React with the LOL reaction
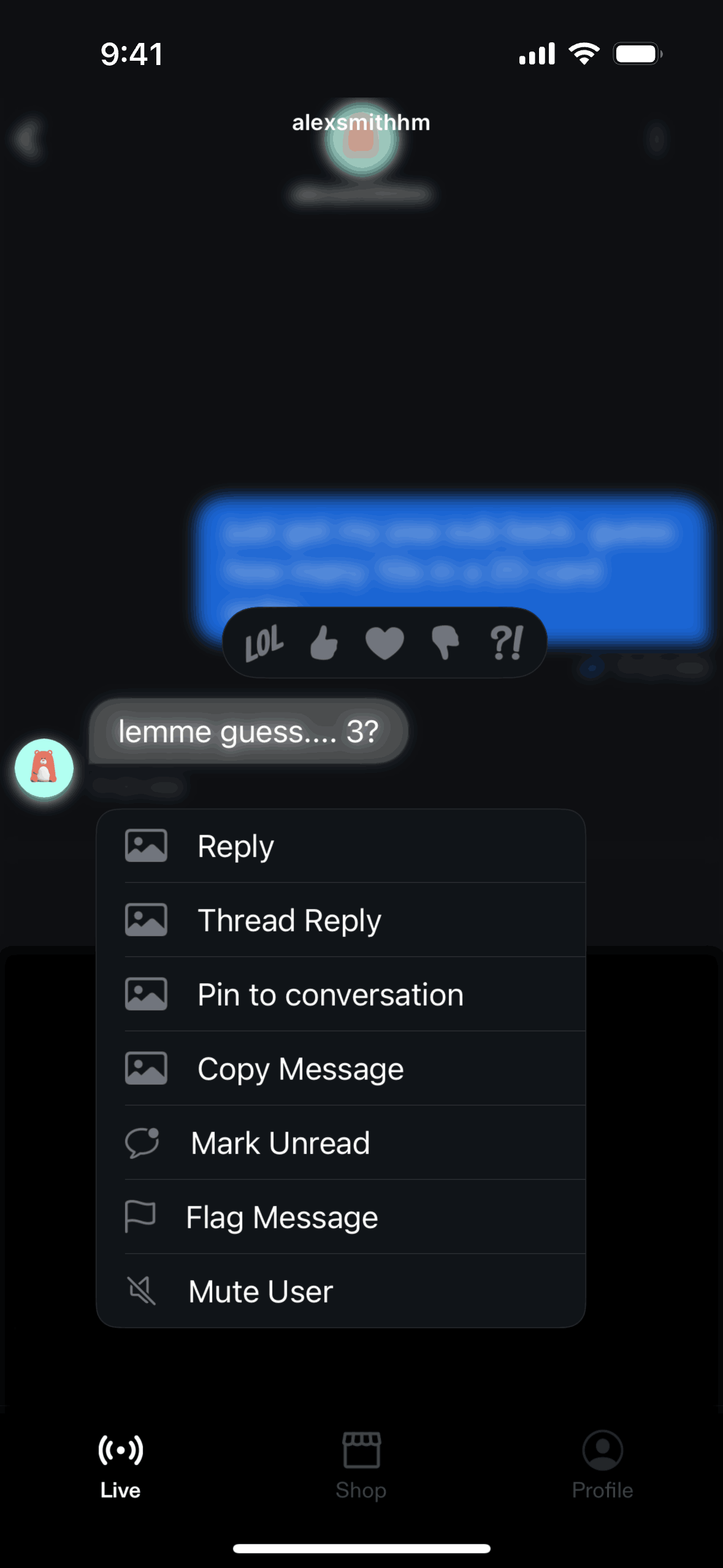Image resolution: width=723 pixels, height=1568 pixels. point(264,643)
